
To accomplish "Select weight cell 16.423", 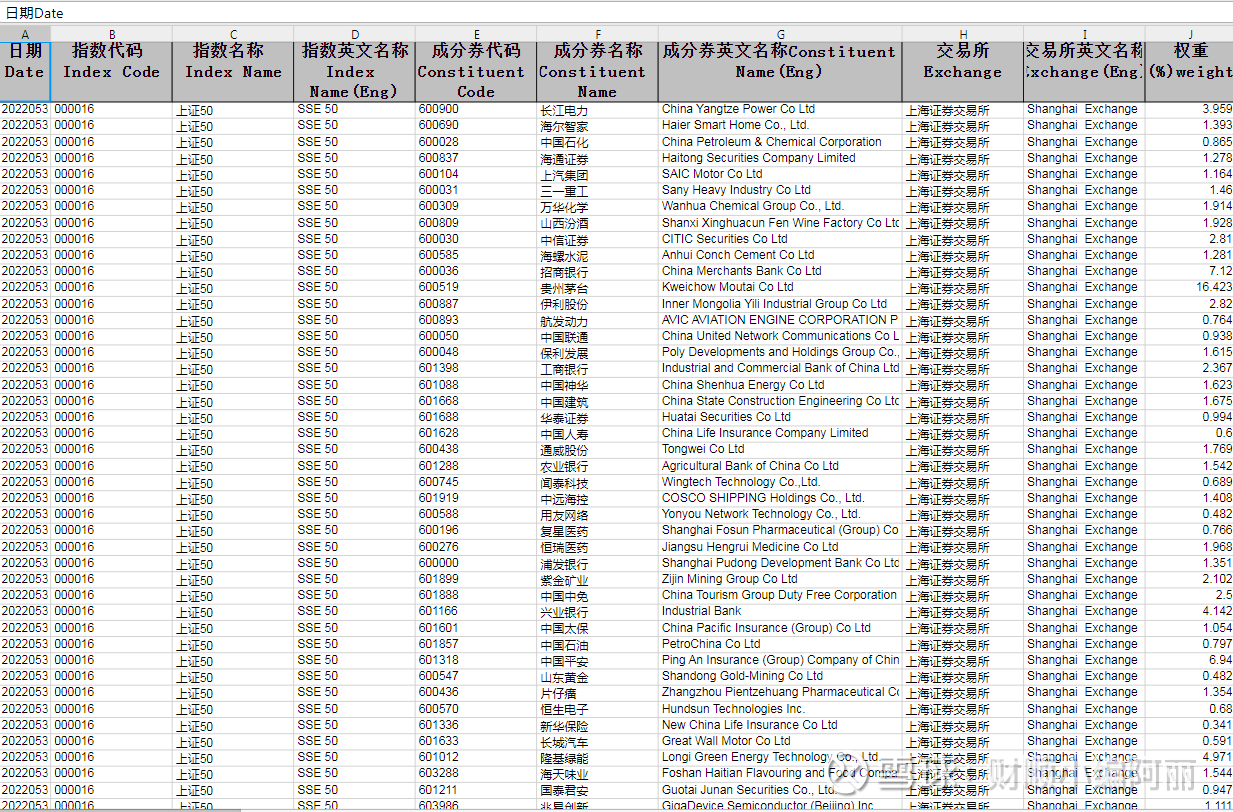I will pos(1189,287).
